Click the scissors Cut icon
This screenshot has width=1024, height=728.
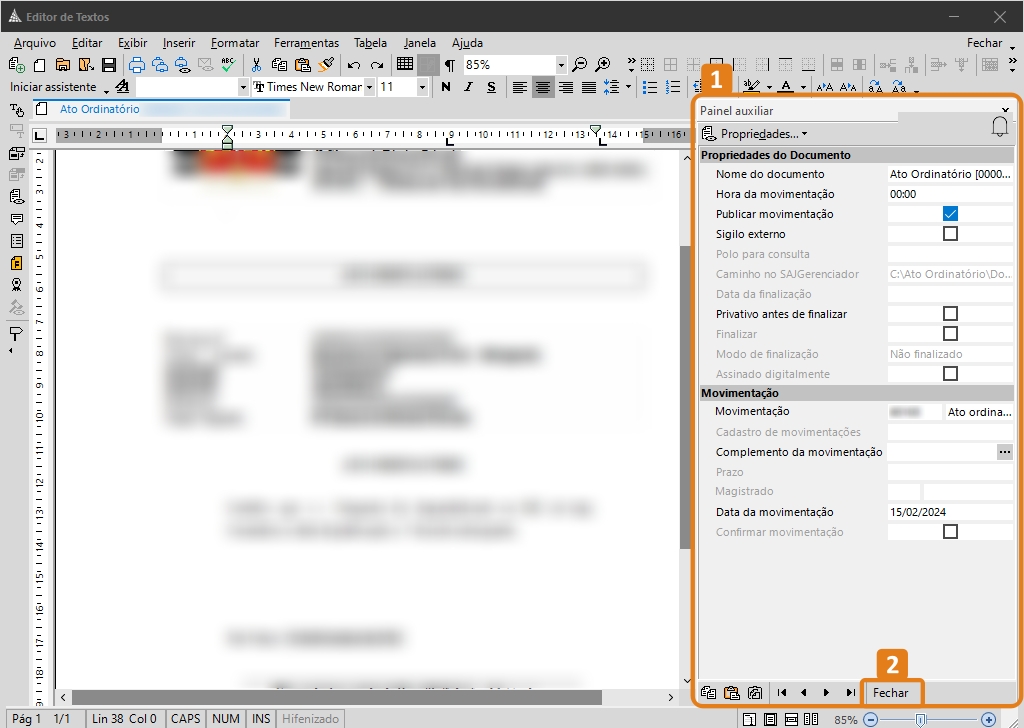click(256, 65)
